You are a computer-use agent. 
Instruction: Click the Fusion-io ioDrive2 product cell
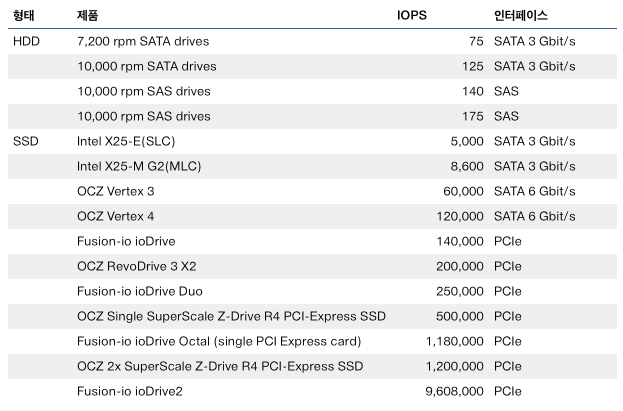tap(130, 392)
